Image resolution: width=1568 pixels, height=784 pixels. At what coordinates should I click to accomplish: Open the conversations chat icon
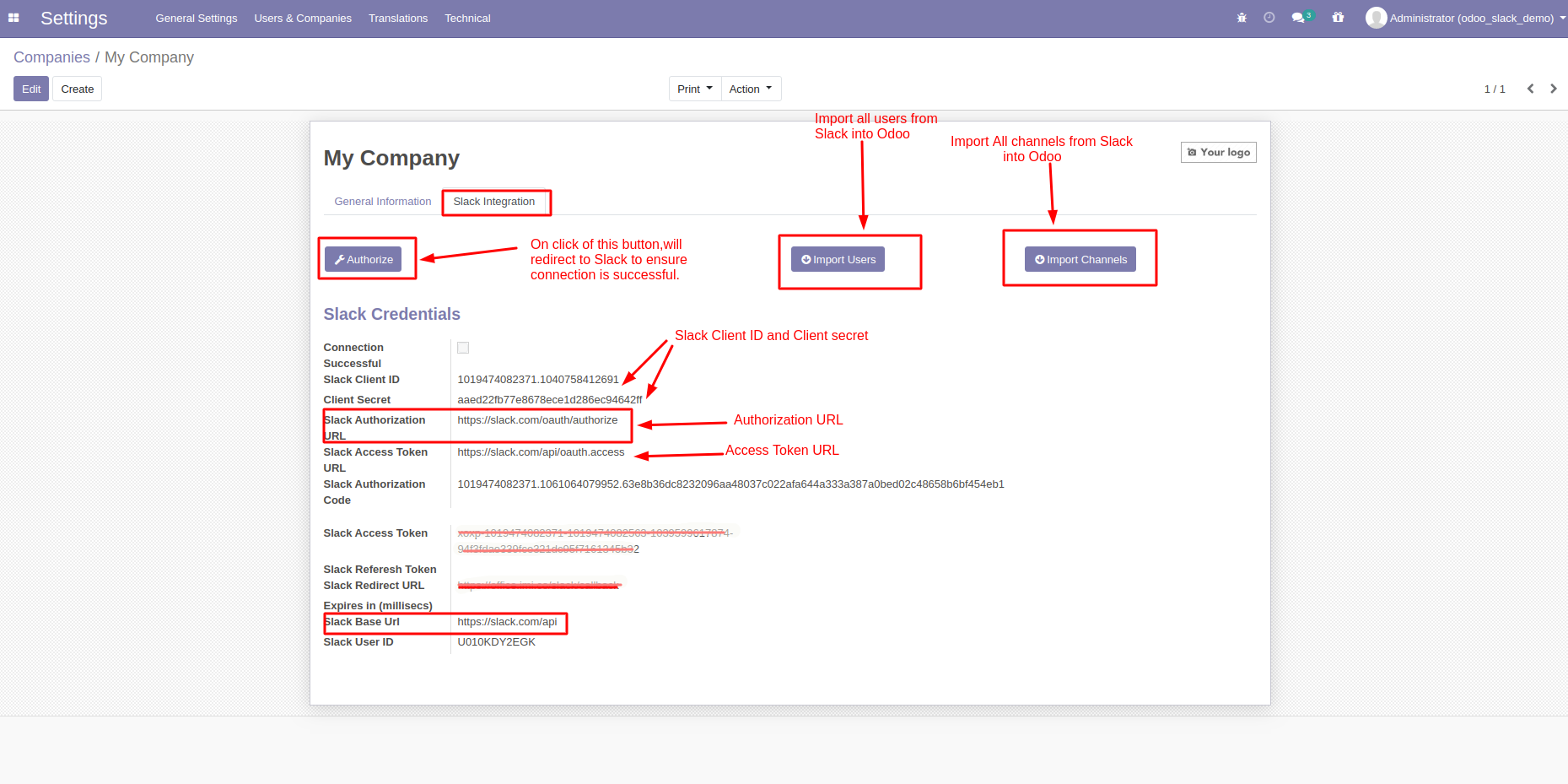pyautogui.click(x=1302, y=18)
